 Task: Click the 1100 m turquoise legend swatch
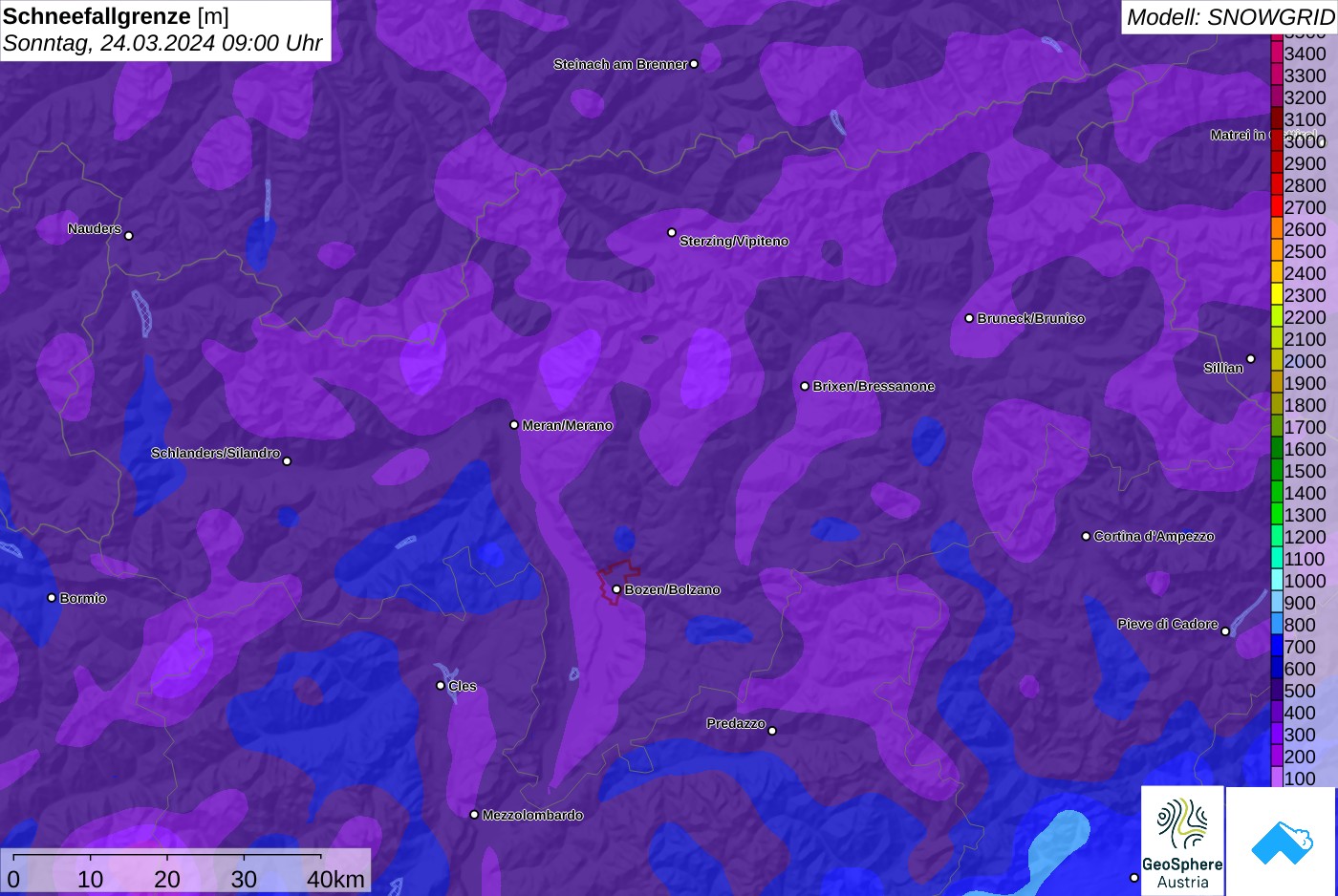tap(1276, 559)
